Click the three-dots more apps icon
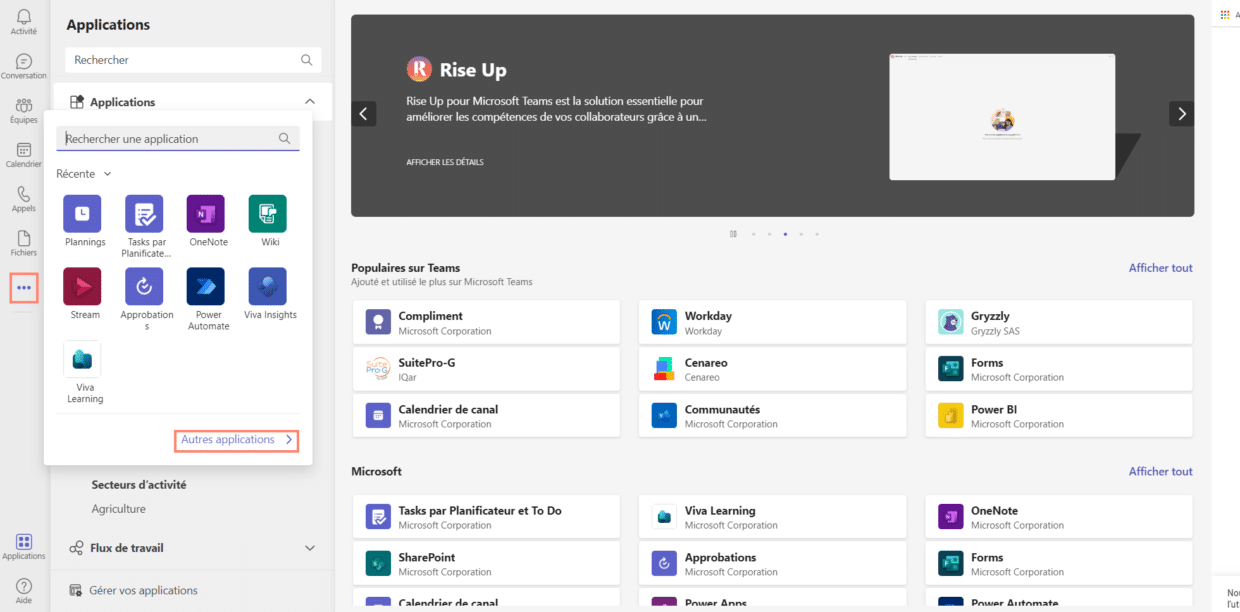 click(24, 288)
